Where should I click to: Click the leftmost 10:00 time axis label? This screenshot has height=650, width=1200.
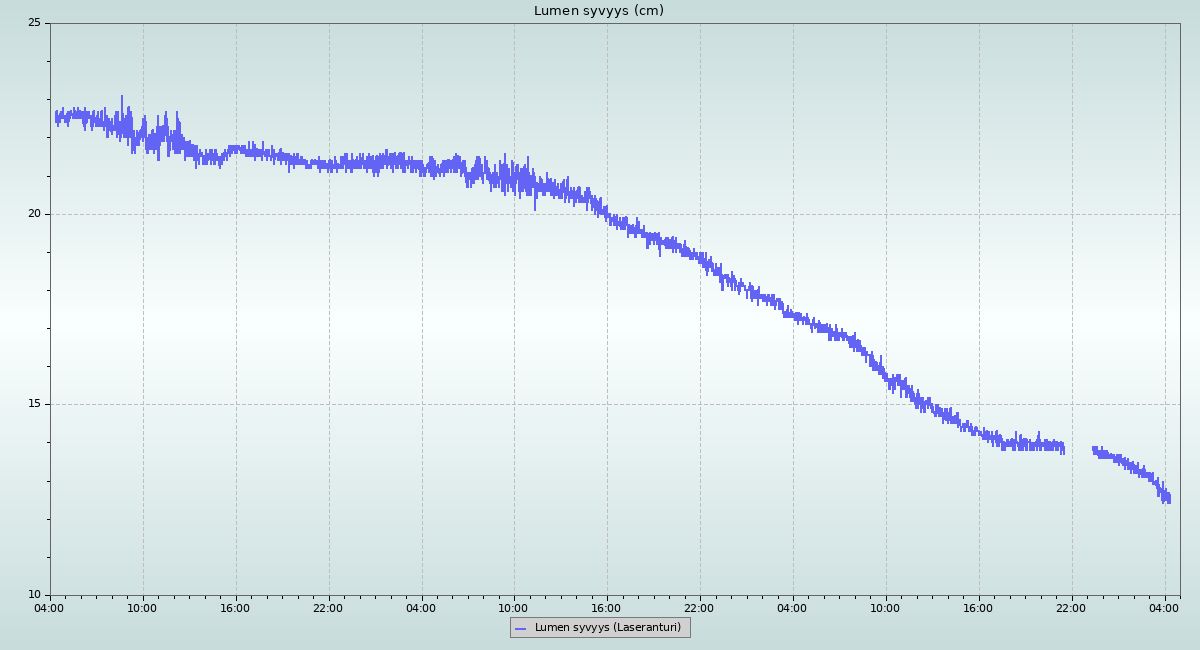click(142, 608)
